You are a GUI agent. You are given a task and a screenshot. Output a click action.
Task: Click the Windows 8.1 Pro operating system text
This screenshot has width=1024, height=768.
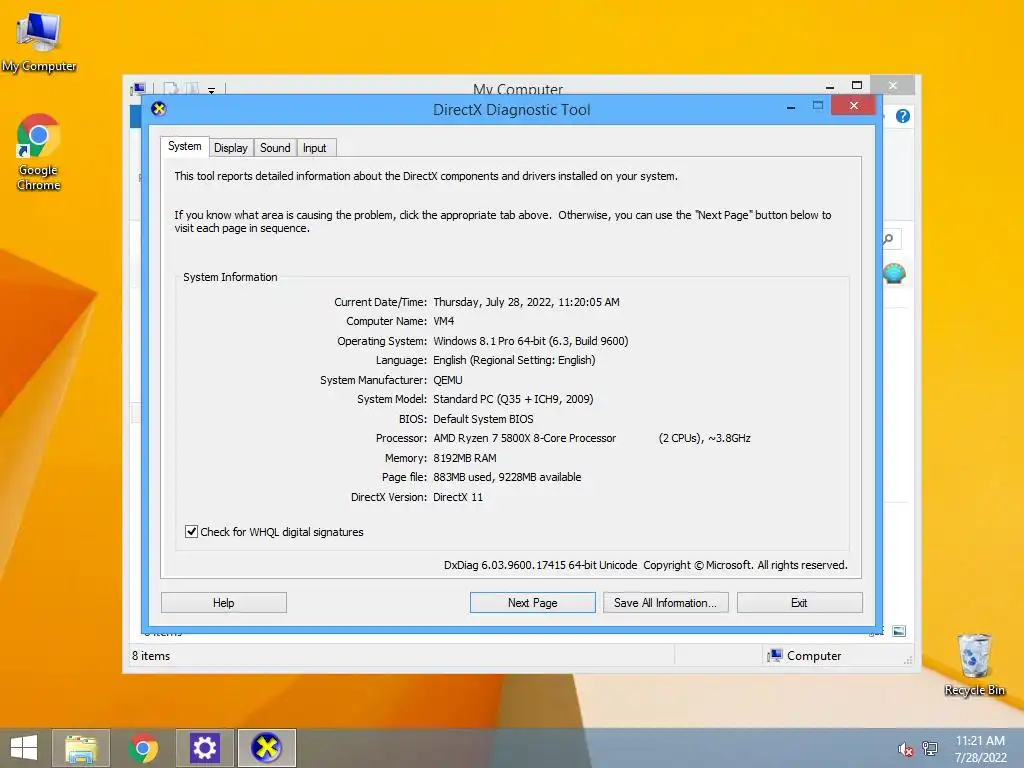pyautogui.click(x=530, y=341)
